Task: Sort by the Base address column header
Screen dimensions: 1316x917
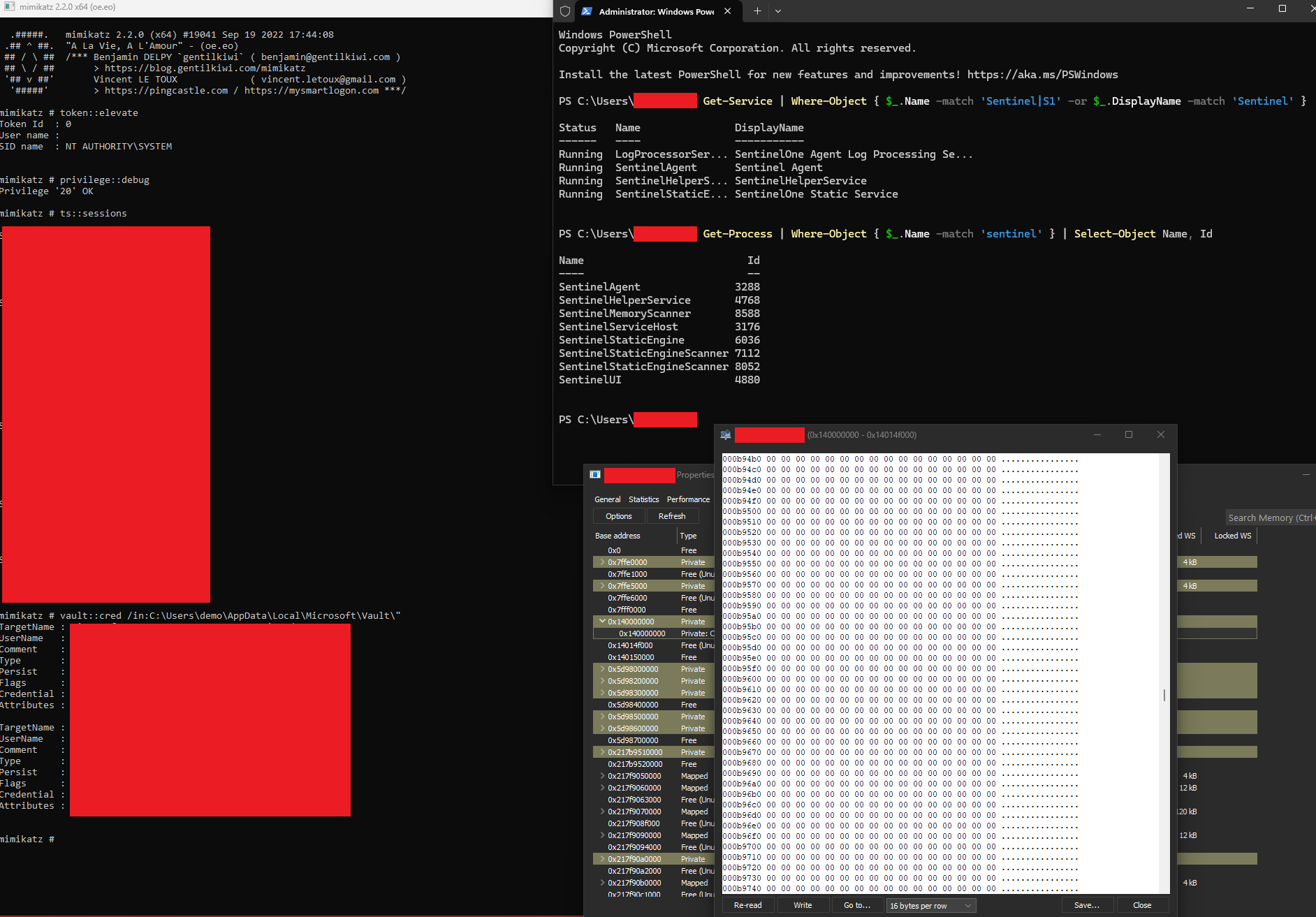Action: (x=634, y=536)
